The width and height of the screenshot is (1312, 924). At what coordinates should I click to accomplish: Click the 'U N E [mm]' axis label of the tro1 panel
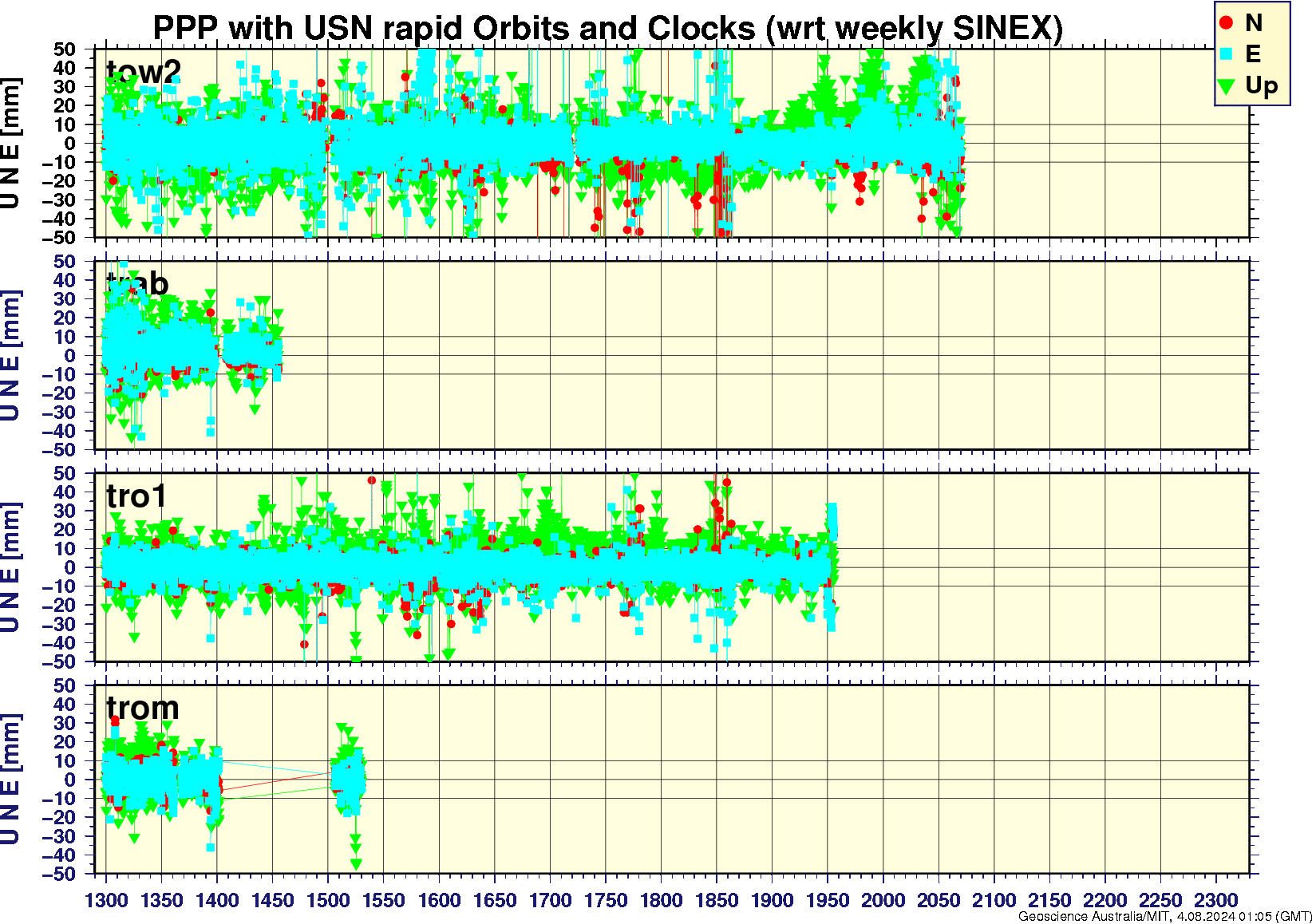click(10, 568)
